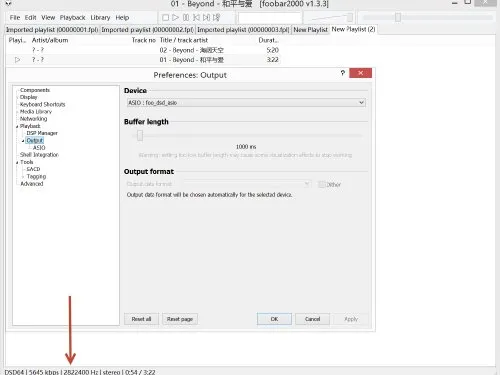The width and height of the screenshot is (500, 375).
Task: Click the Play button in toolbar
Action: click(176, 17)
